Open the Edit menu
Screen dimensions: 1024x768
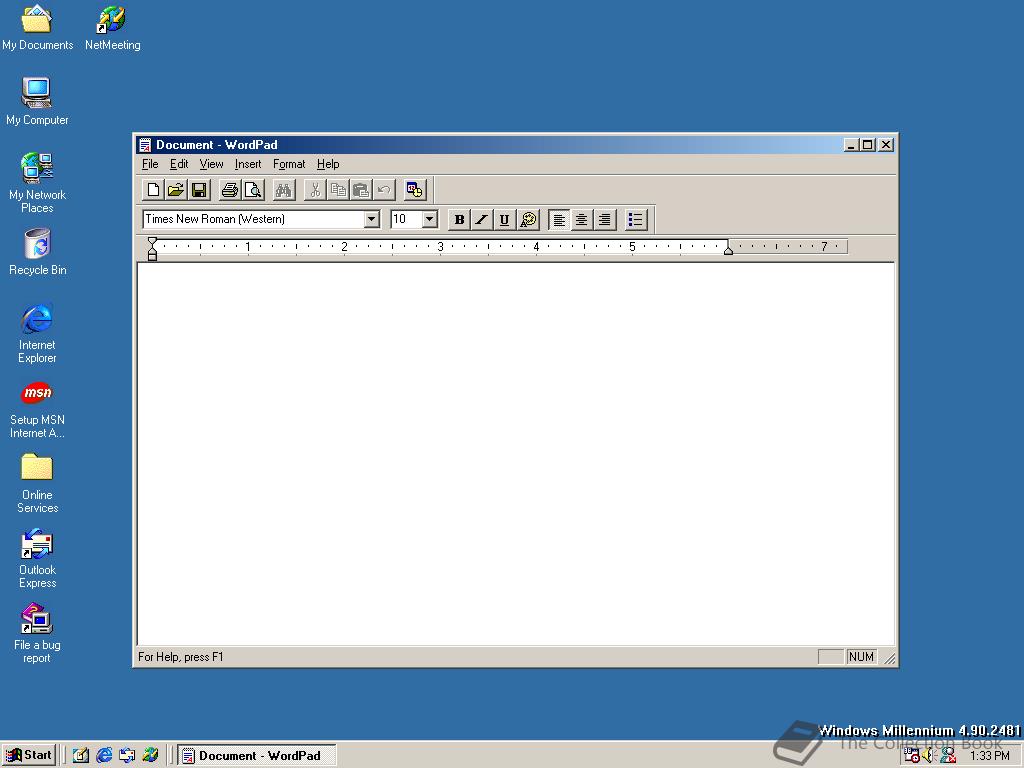click(179, 164)
